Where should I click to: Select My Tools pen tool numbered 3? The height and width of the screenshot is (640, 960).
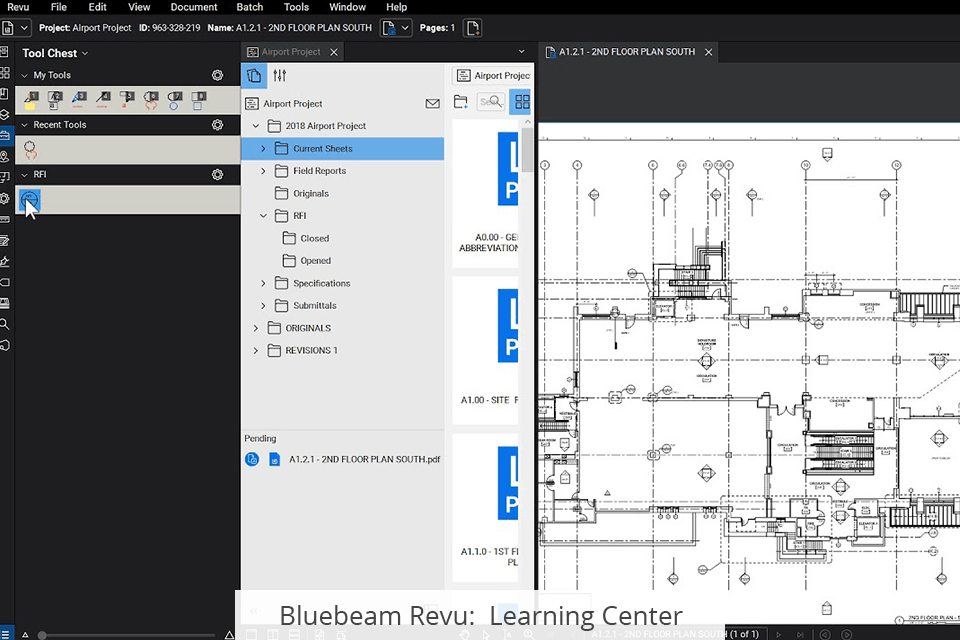pyautogui.click(x=79, y=100)
